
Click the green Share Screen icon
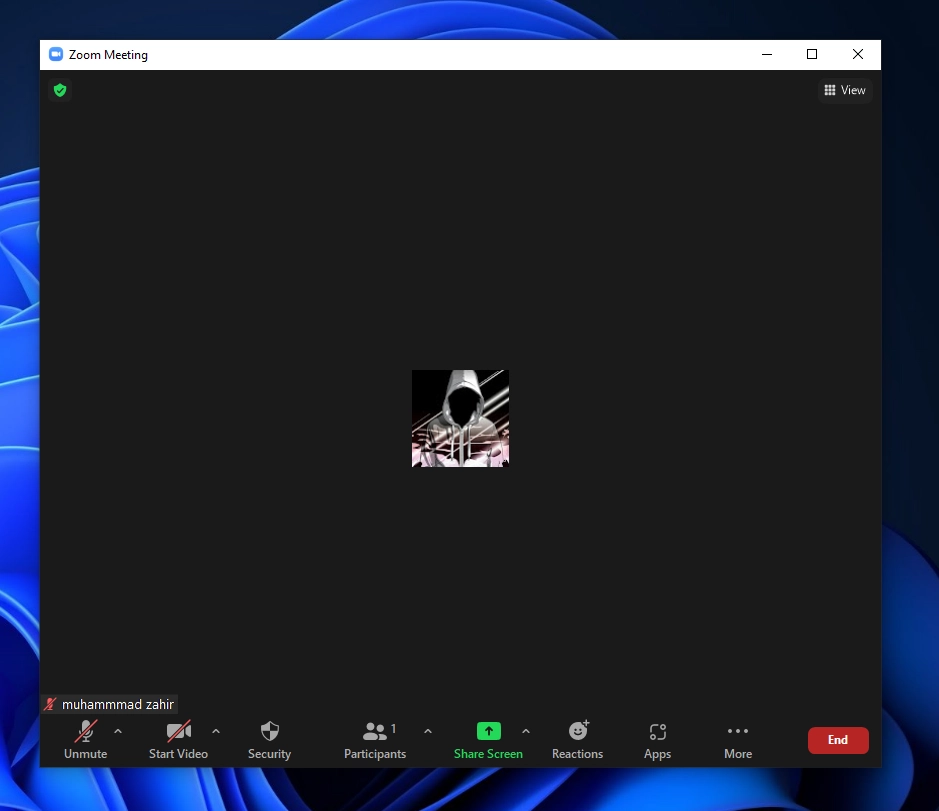(488, 732)
